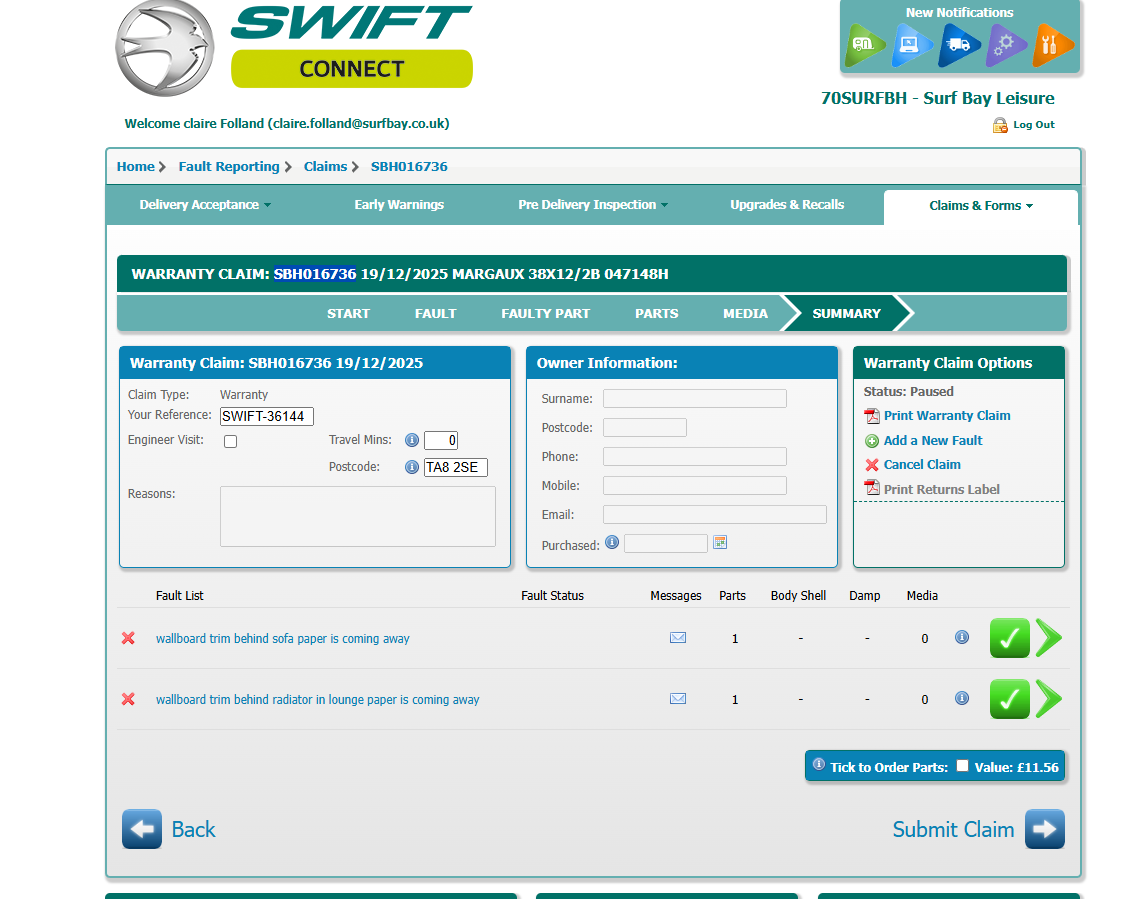Click the Your Reference input field
Viewport: 1121px width, 899px height.
click(267, 416)
